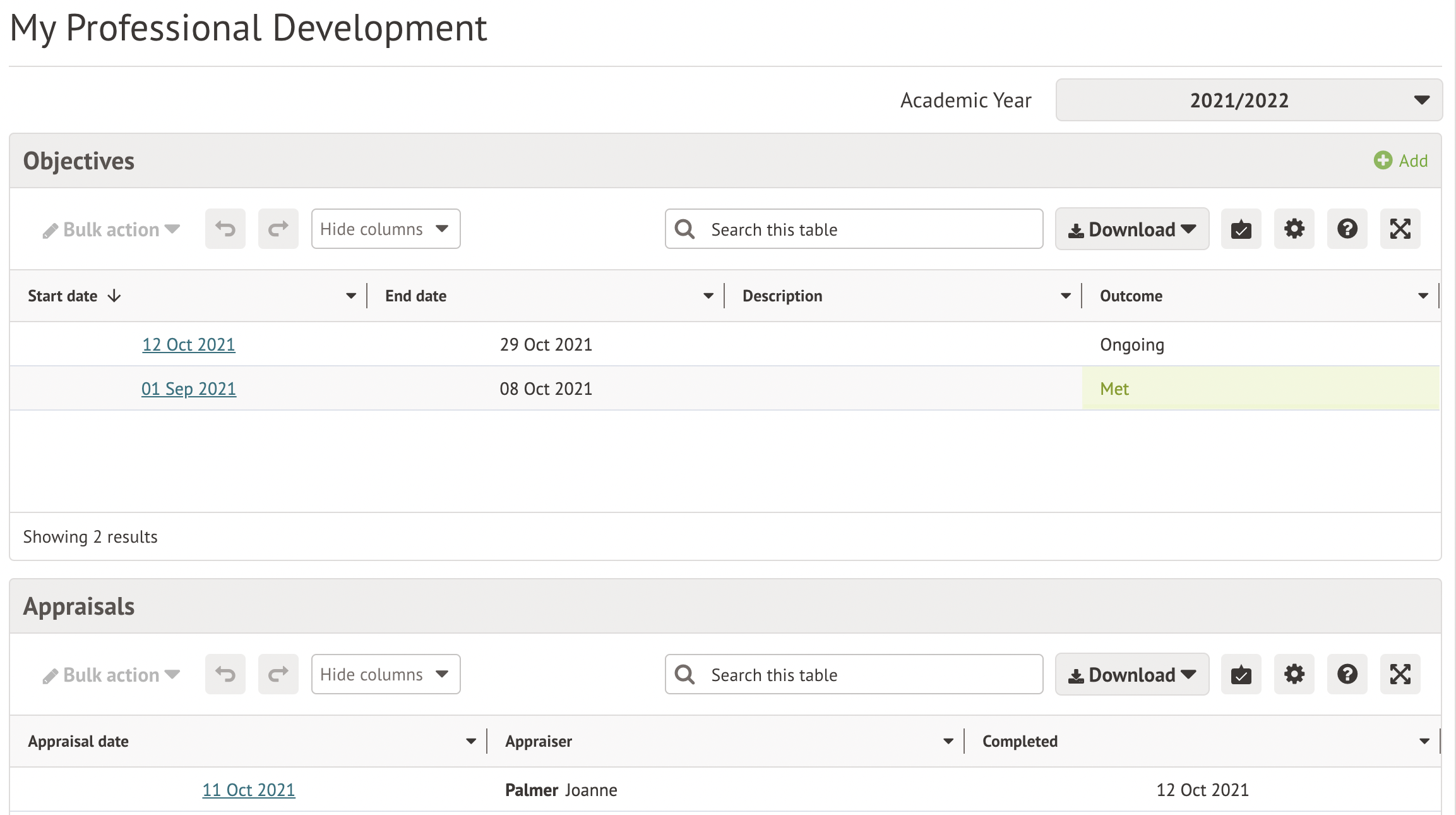This screenshot has width=1456, height=815.
Task: Click the Appraisals table settings gear
Action: point(1294,674)
